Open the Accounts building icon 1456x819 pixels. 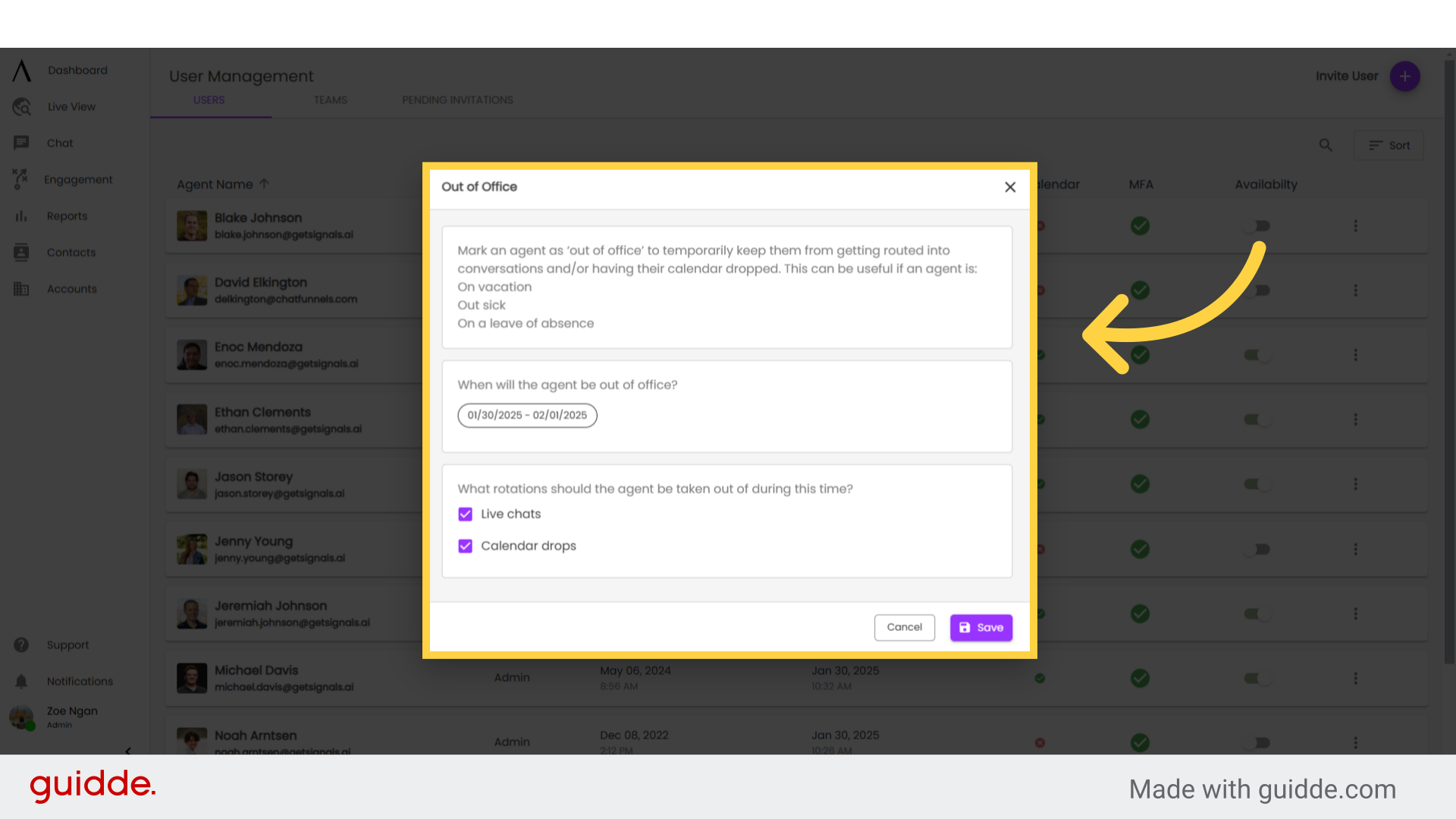click(21, 289)
